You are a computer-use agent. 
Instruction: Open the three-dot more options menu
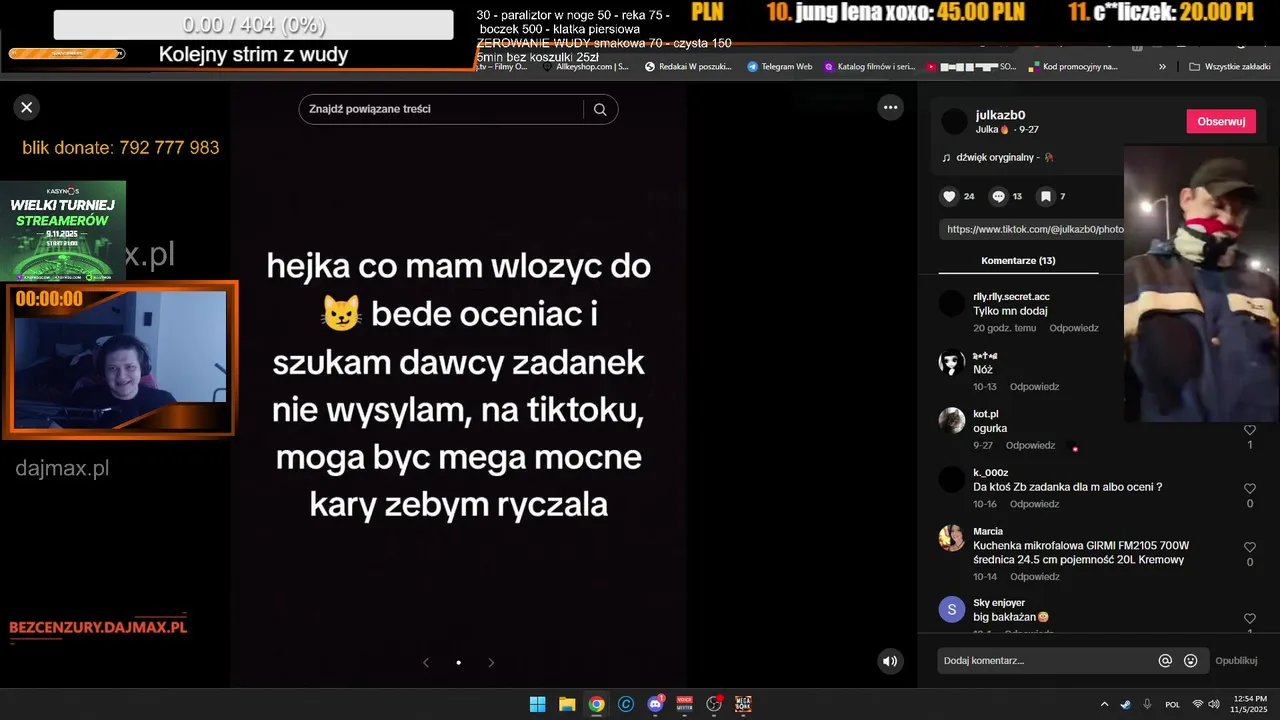(890, 107)
